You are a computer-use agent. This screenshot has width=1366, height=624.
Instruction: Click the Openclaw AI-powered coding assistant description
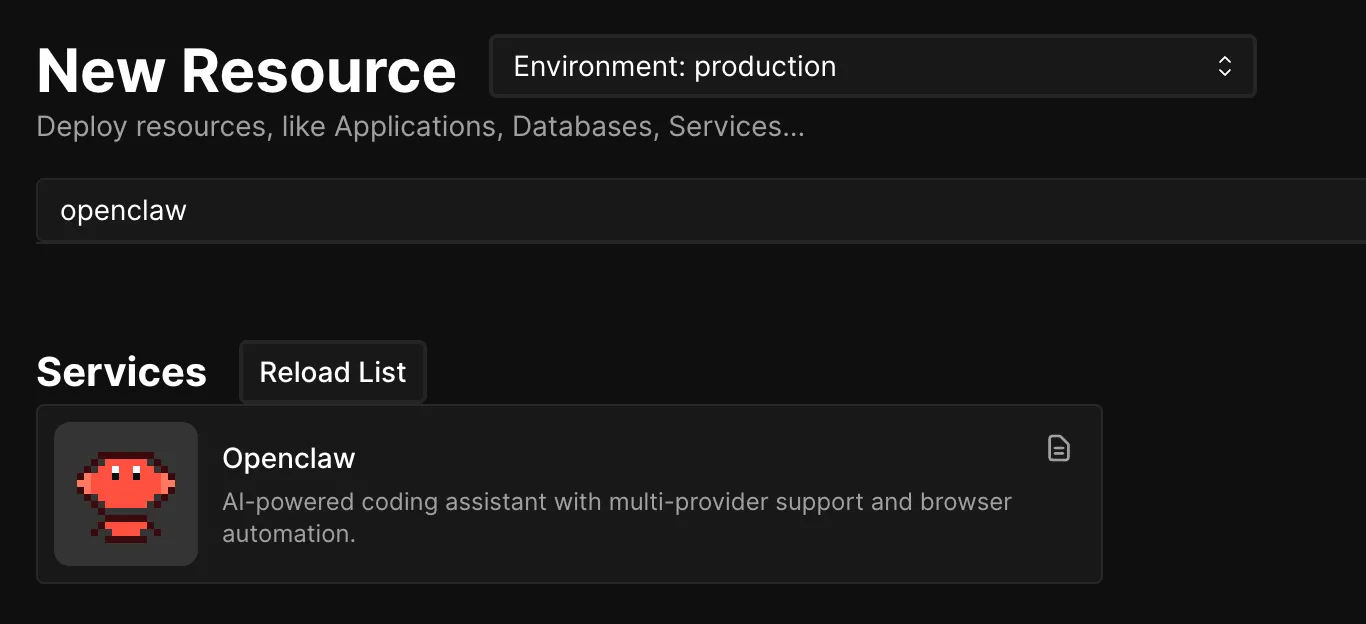click(x=616, y=502)
